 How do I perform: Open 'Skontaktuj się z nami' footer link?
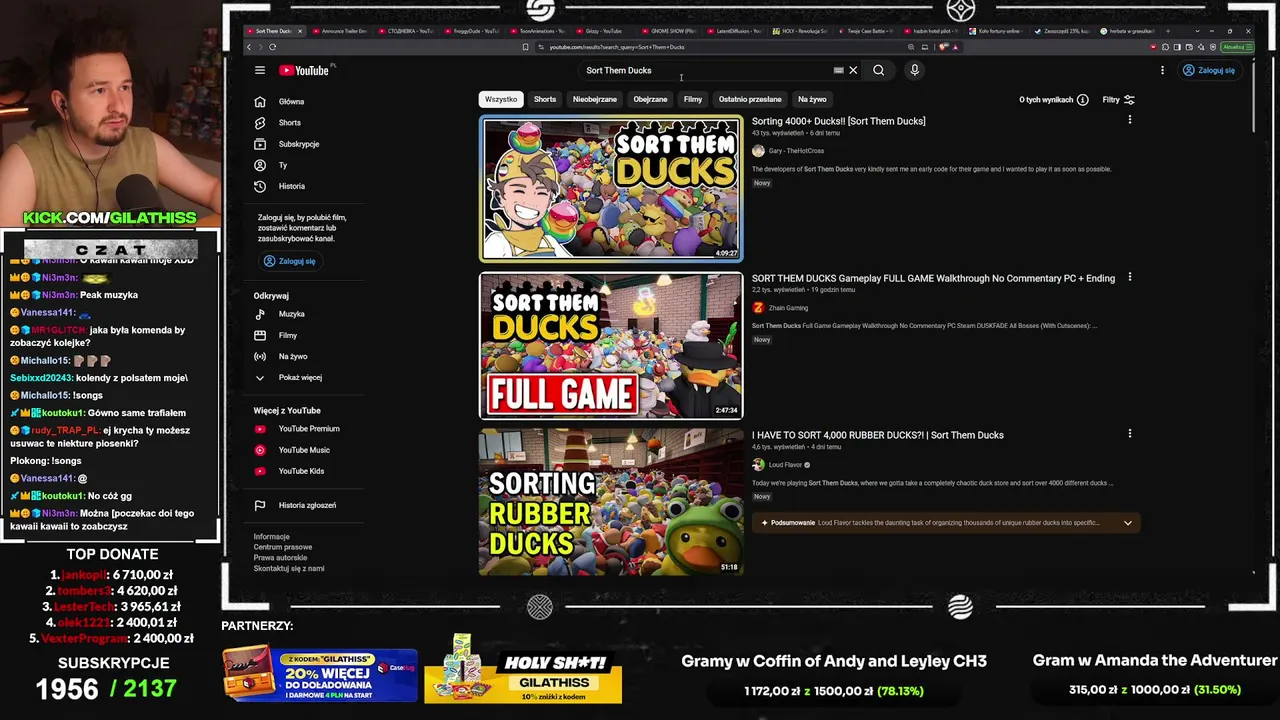(289, 569)
